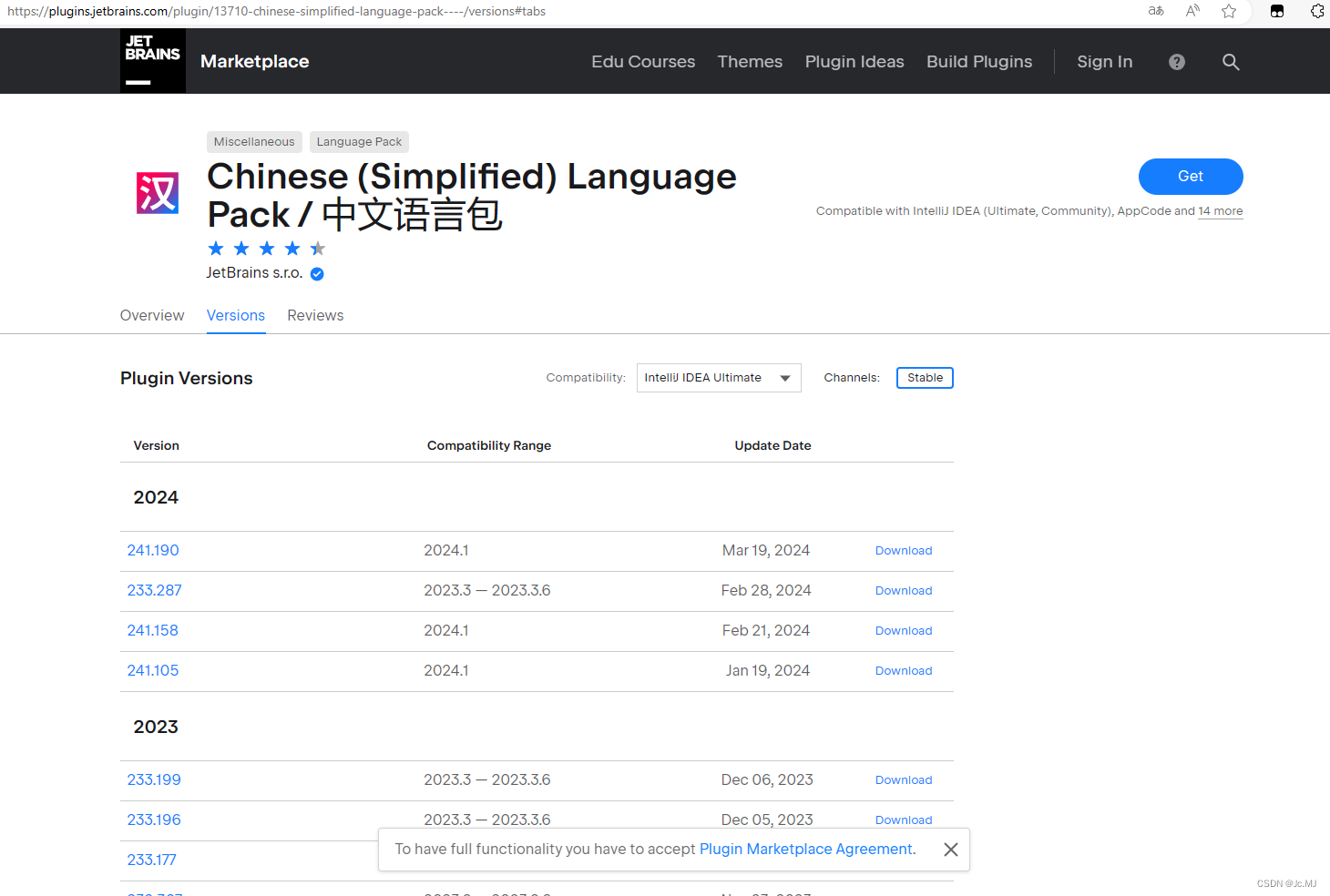Click the blue Get button

point(1191,177)
